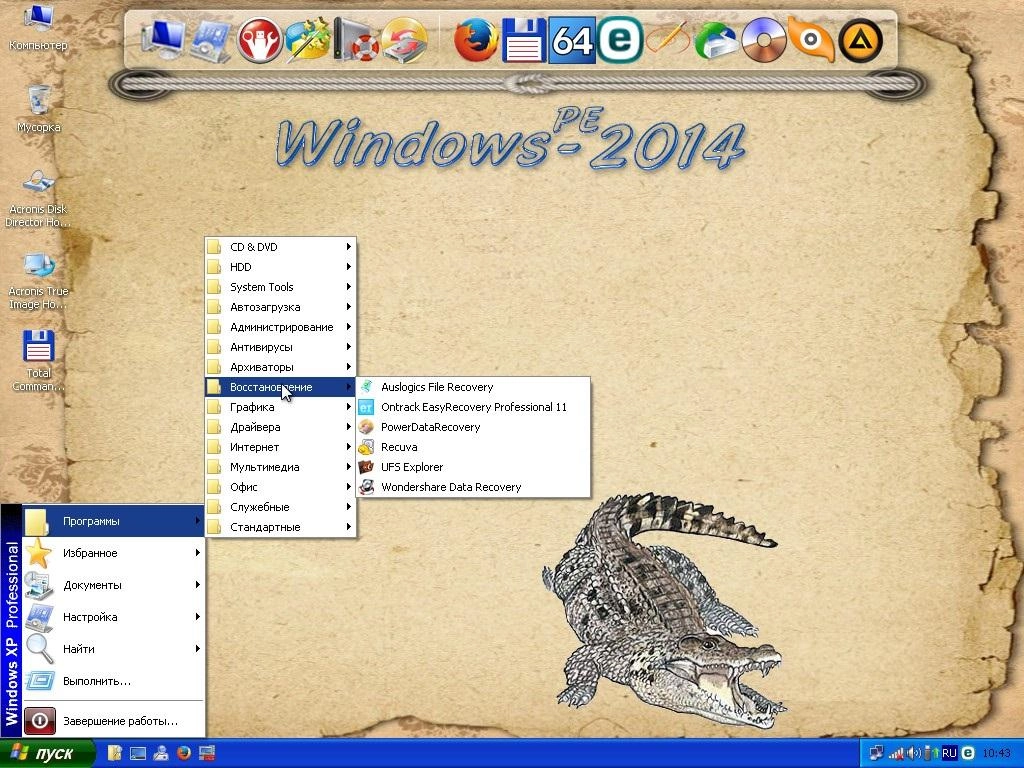Launch Acronis Disk Director desktop shortcut

click(38, 199)
